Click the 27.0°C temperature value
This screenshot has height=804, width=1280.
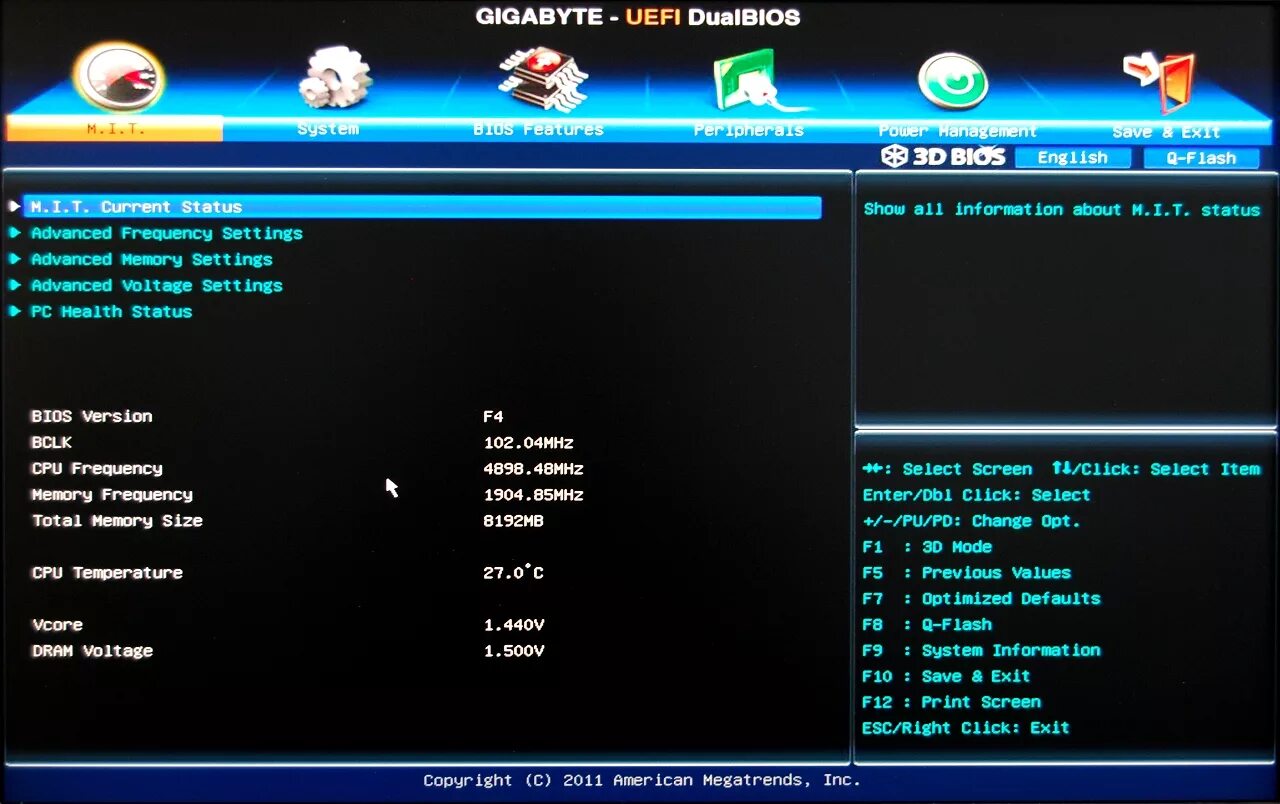point(514,572)
